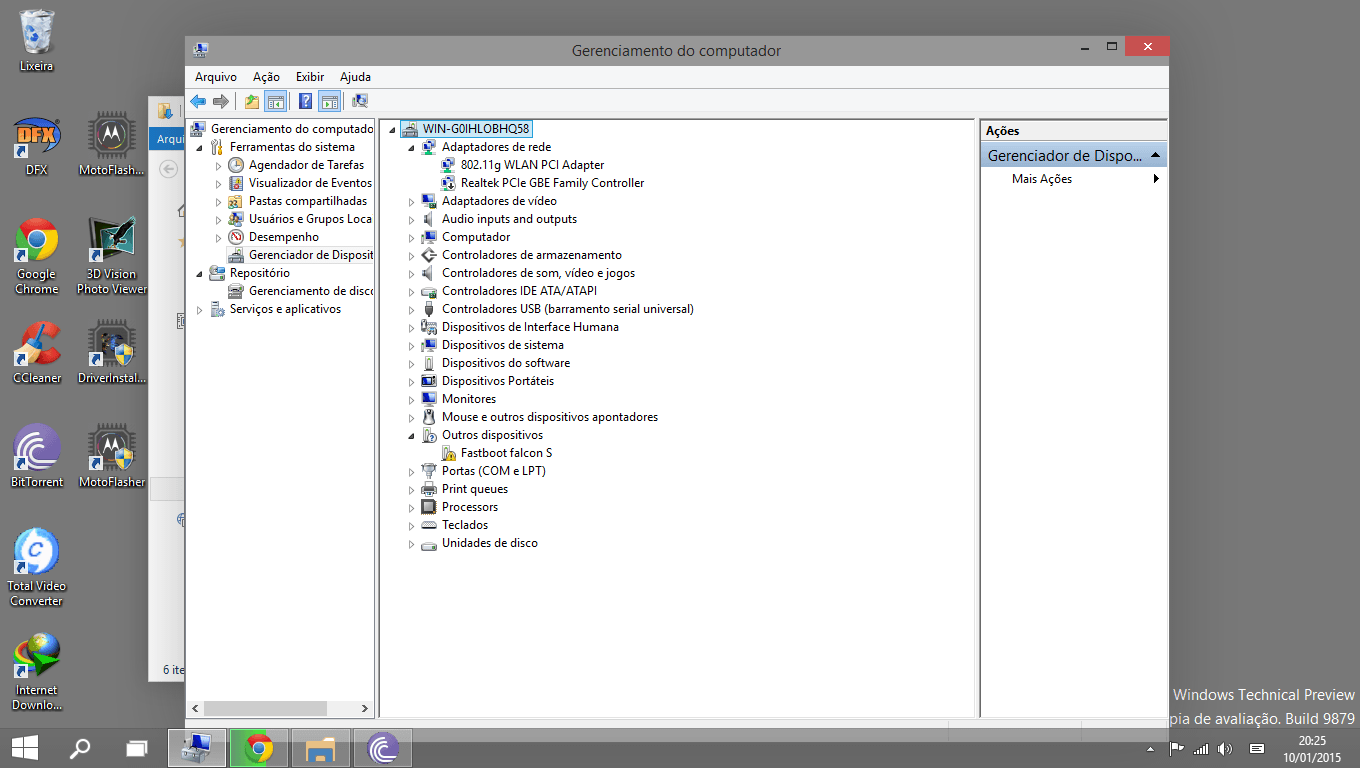Click the Processors chip icon
Screen dimensions: 1360x768
429,507
